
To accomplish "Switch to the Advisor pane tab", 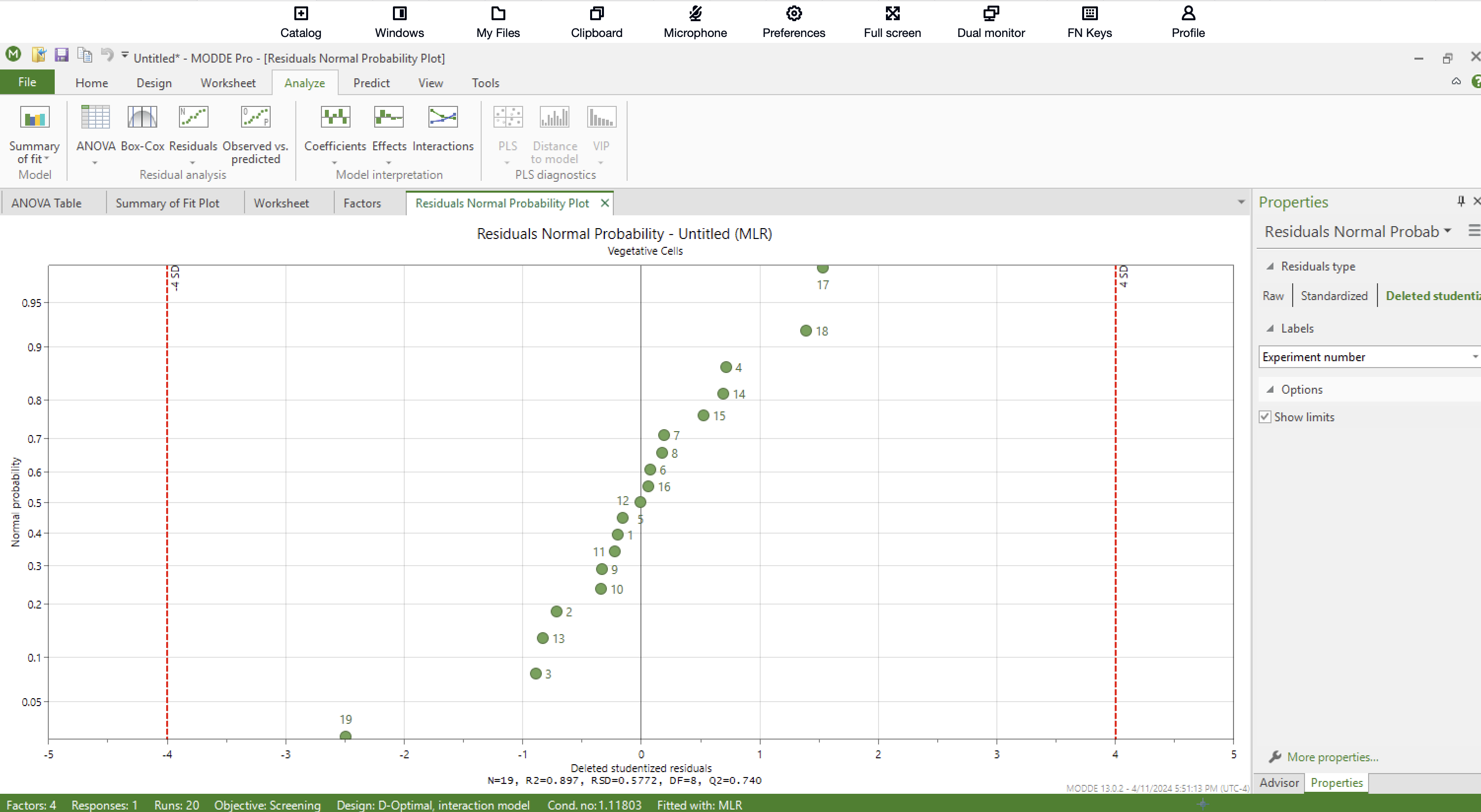I will tap(1279, 783).
